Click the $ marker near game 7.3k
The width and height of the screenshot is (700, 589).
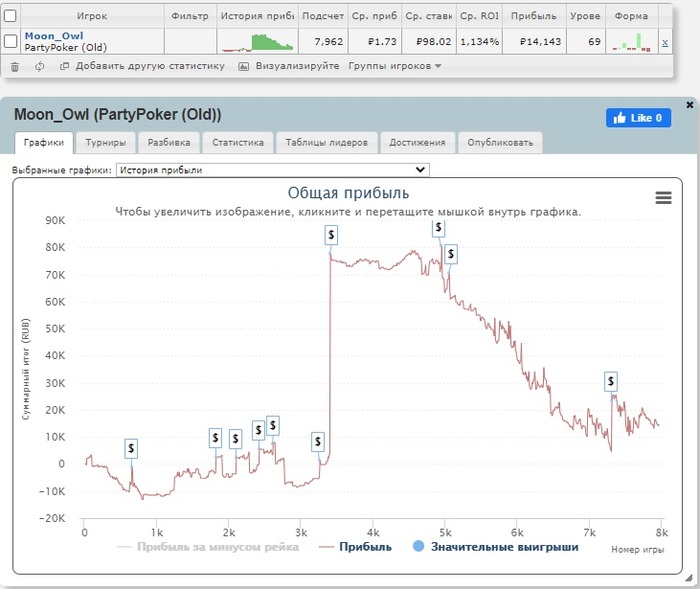click(611, 382)
